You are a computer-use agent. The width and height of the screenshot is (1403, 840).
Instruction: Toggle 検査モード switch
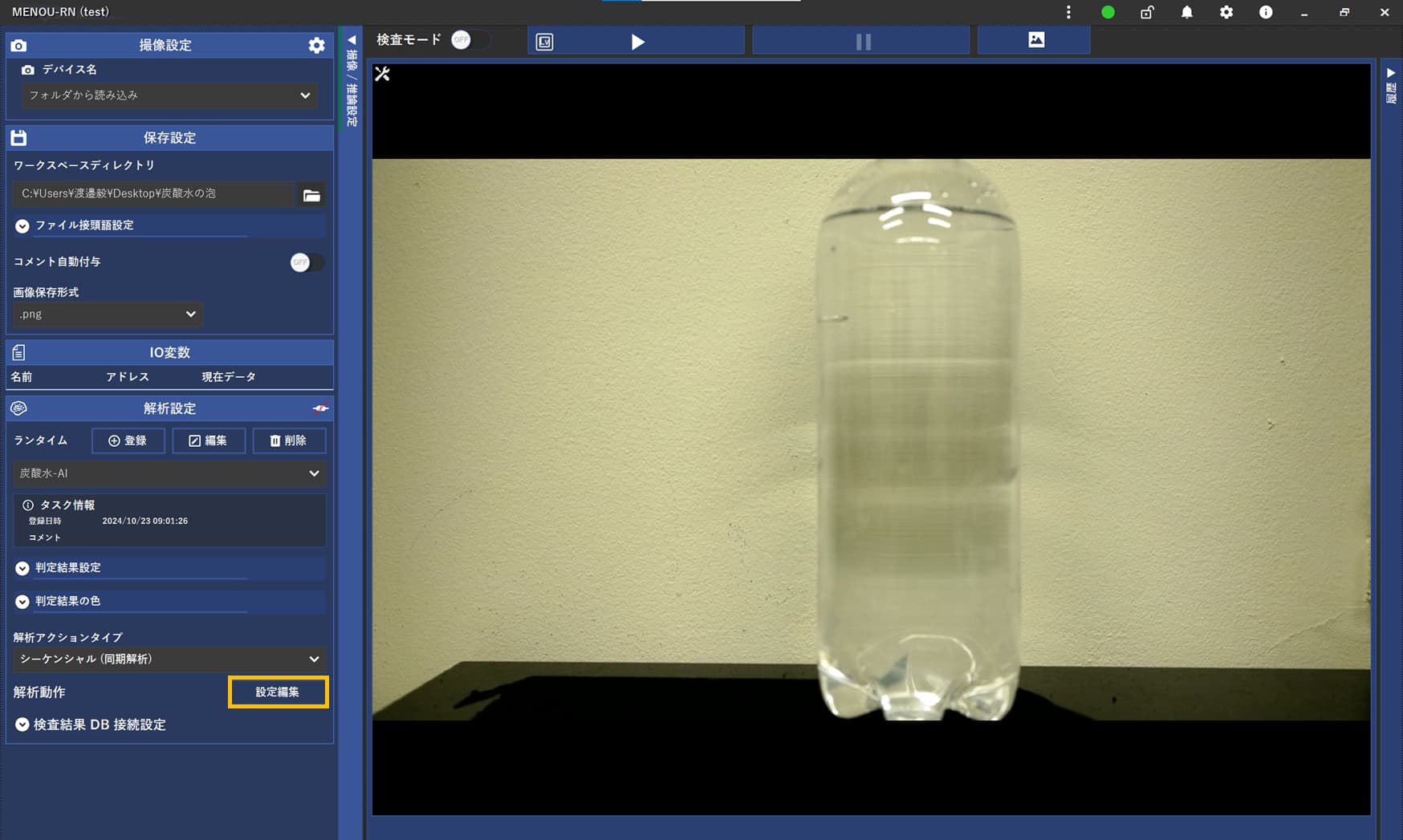(471, 40)
